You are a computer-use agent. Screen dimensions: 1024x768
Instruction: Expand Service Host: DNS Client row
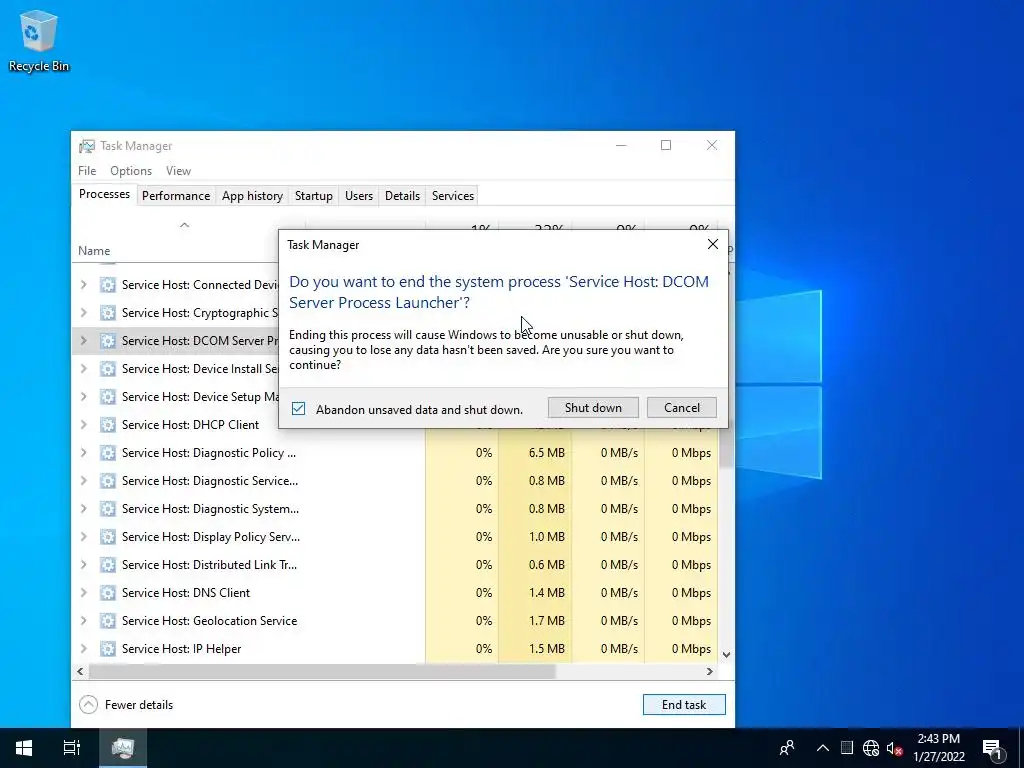[x=84, y=593]
